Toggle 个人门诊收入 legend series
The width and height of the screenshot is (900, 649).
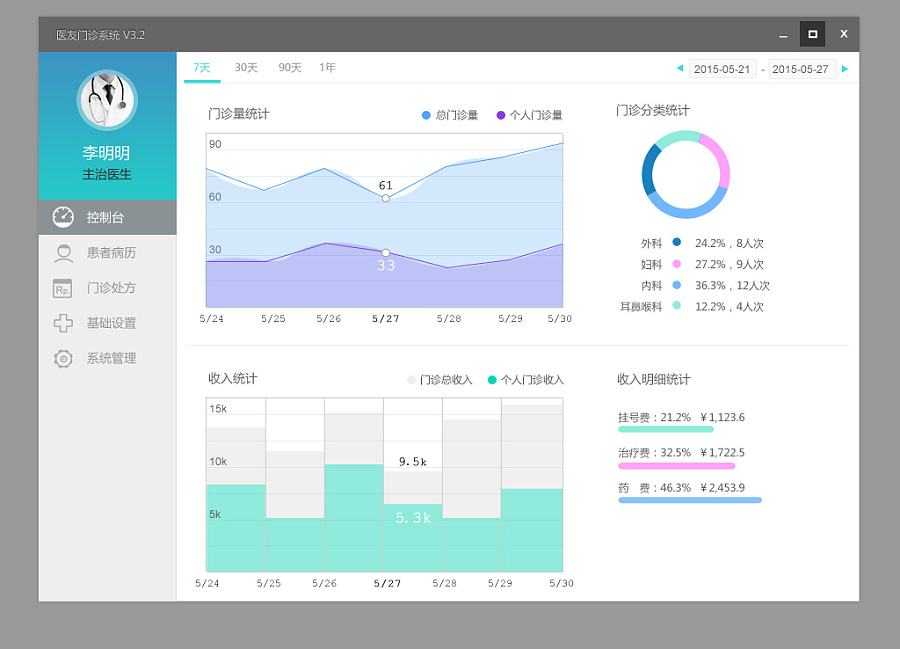(x=526, y=380)
